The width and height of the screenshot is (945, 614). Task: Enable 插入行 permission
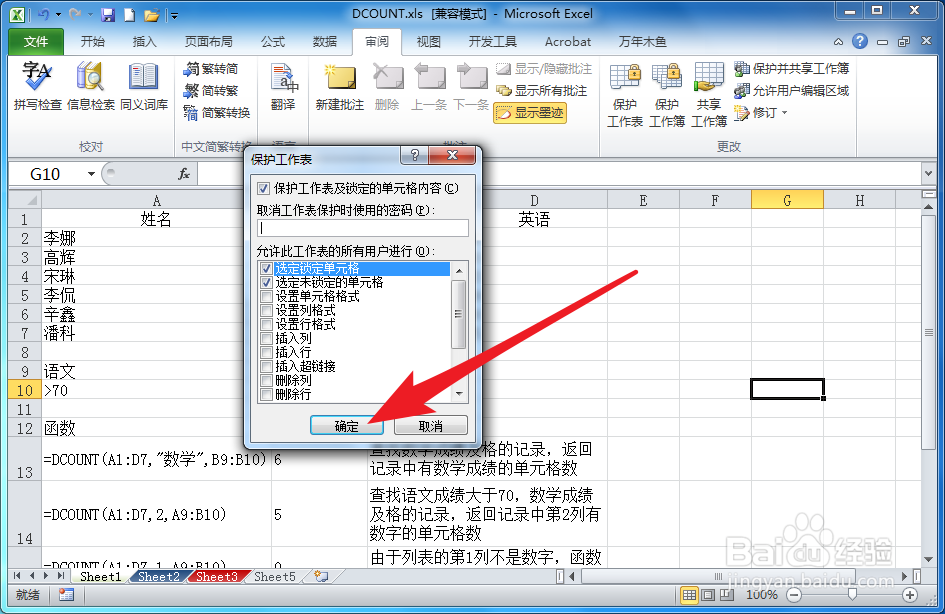(x=266, y=352)
